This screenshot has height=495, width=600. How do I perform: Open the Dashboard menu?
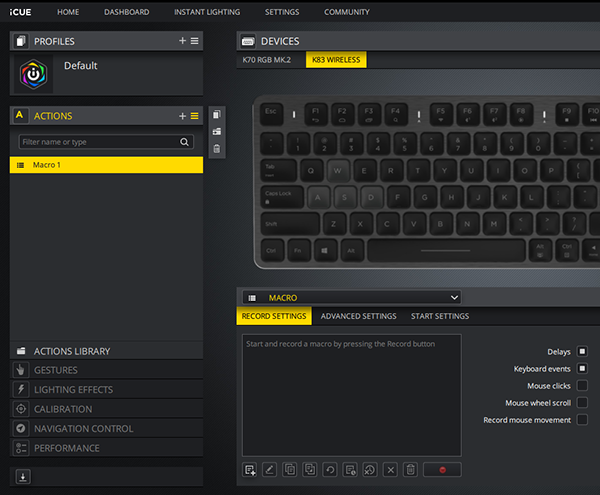pyautogui.click(x=126, y=12)
